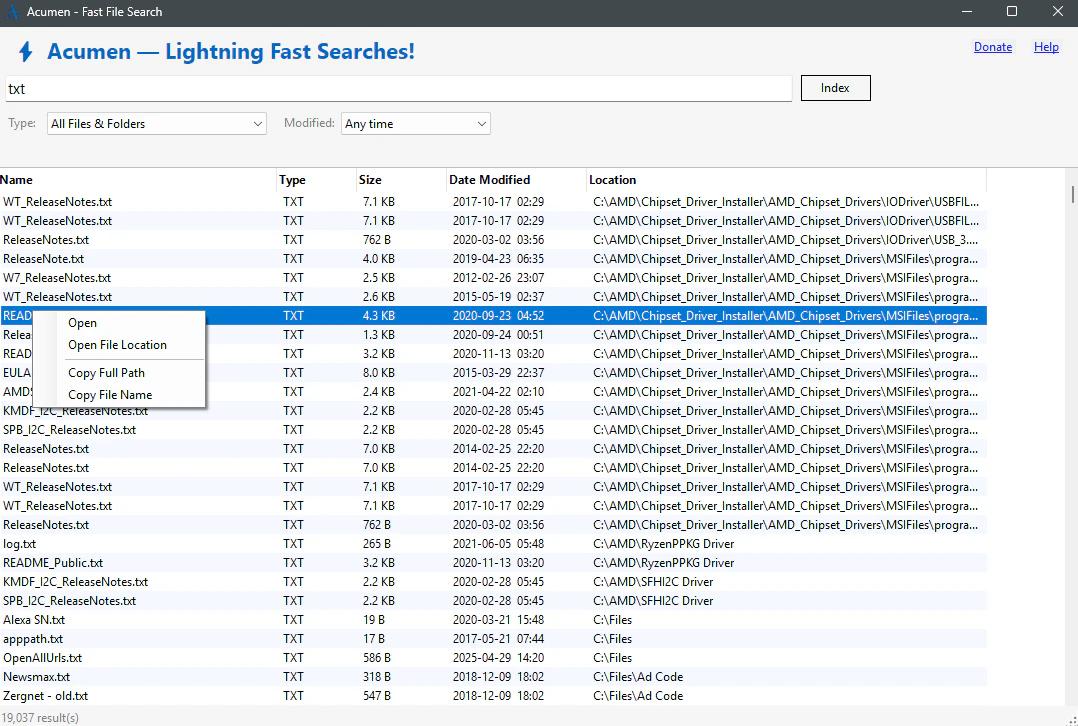
Task: Click the 8.0 KB size cell
Action: pos(379,373)
